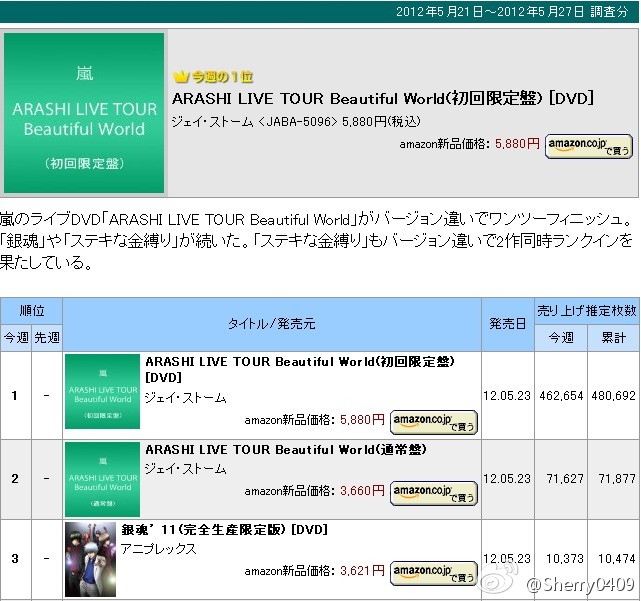The height and width of the screenshot is (601, 641).
Task: Select the 順位 column header
Action: click(31, 311)
